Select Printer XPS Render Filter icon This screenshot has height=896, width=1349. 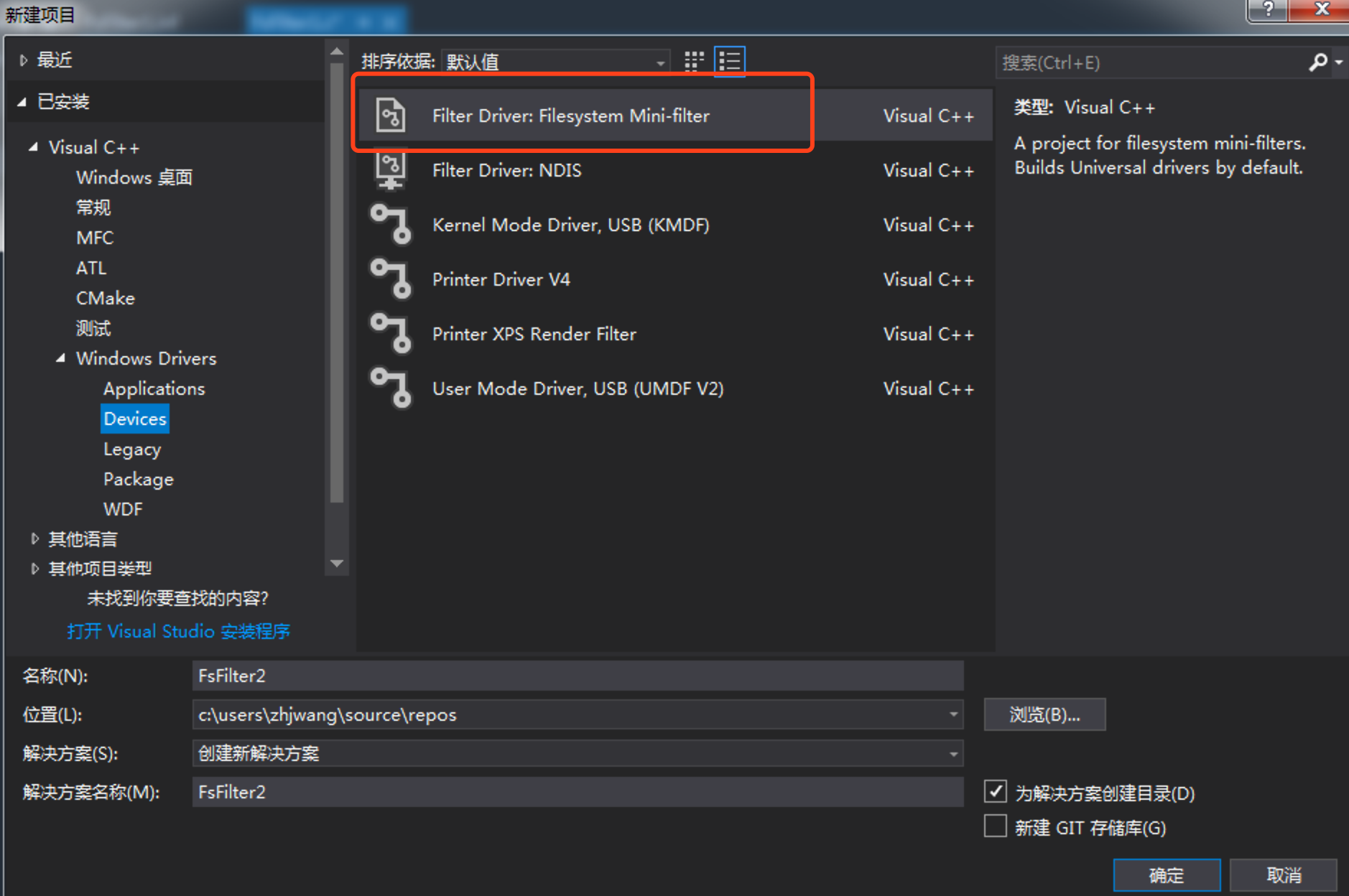pos(391,334)
